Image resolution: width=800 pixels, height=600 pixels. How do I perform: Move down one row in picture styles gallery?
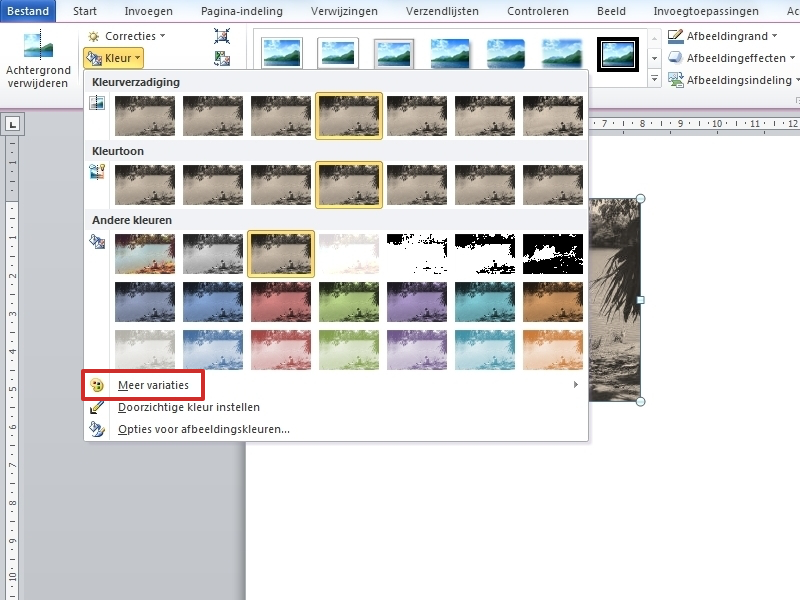click(x=654, y=58)
